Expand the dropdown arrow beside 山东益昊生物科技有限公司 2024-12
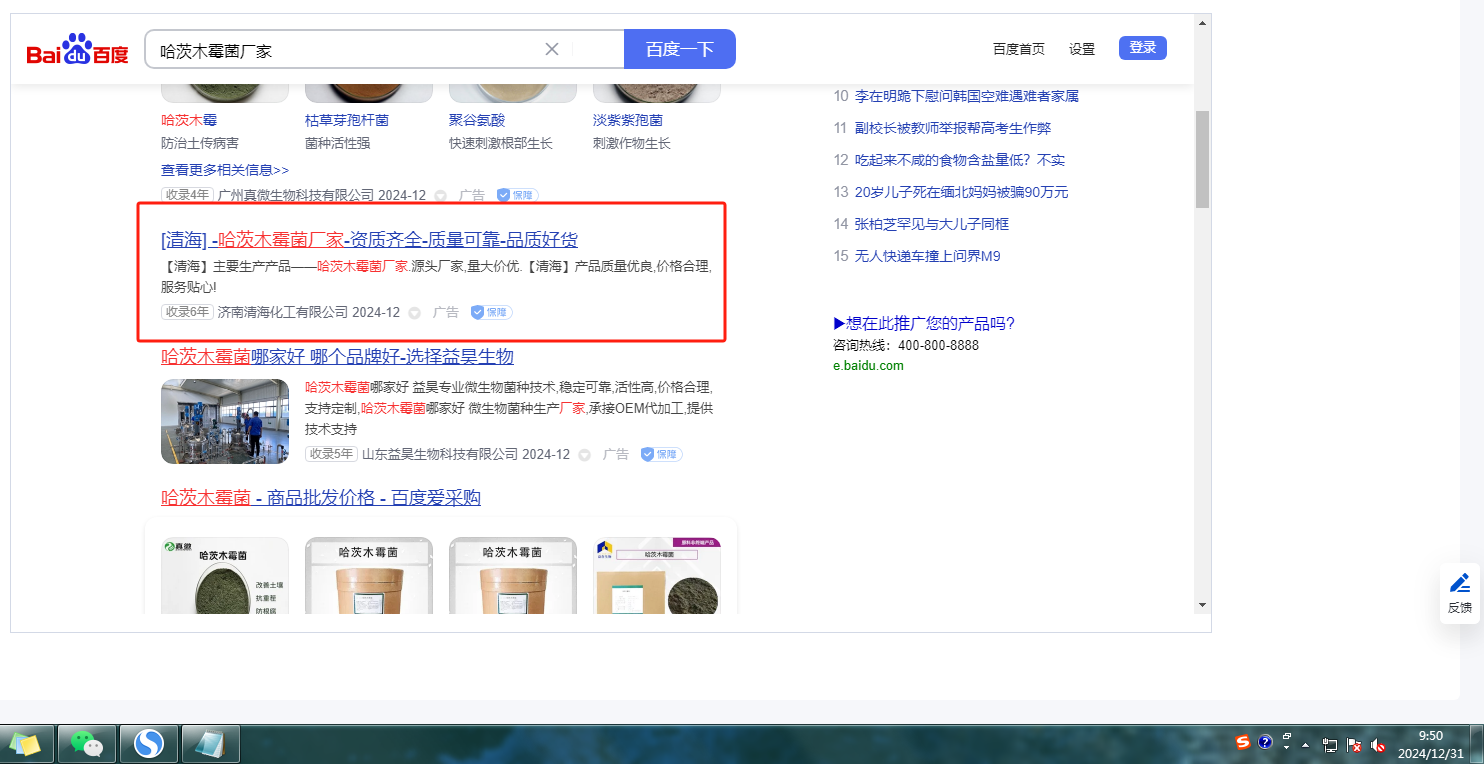The height and width of the screenshot is (764, 1484). 585,455
